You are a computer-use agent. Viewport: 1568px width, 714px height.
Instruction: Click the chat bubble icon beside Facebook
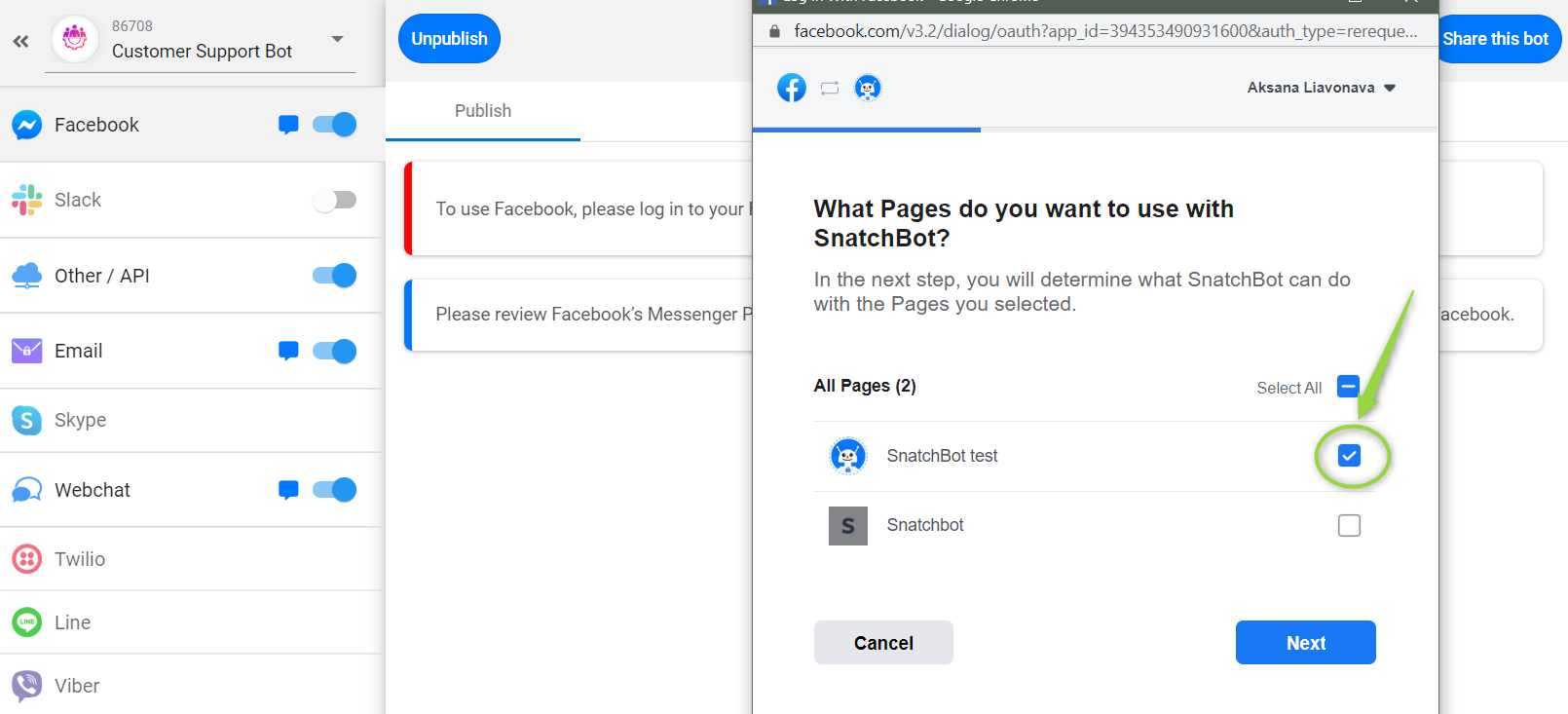click(x=288, y=125)
